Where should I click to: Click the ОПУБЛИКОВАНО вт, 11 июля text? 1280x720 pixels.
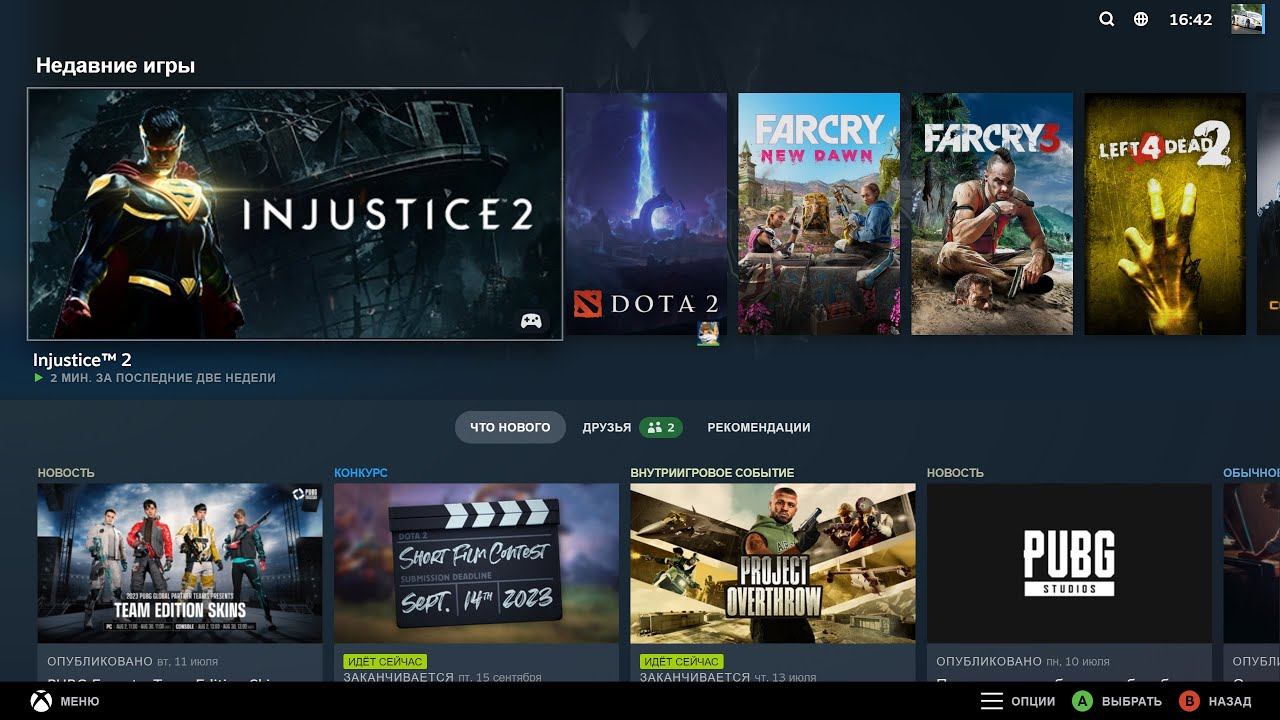132,662
